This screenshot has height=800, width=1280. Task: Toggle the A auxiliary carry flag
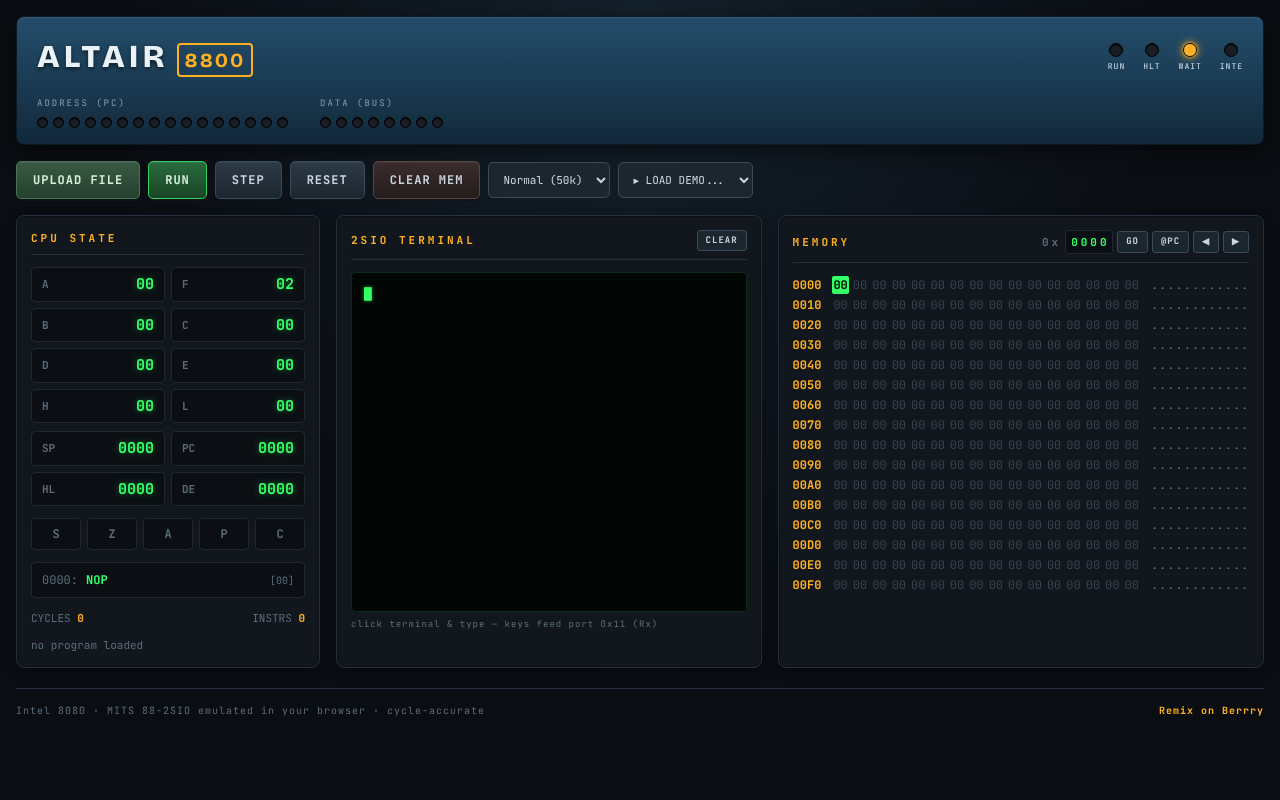[168, 534]
